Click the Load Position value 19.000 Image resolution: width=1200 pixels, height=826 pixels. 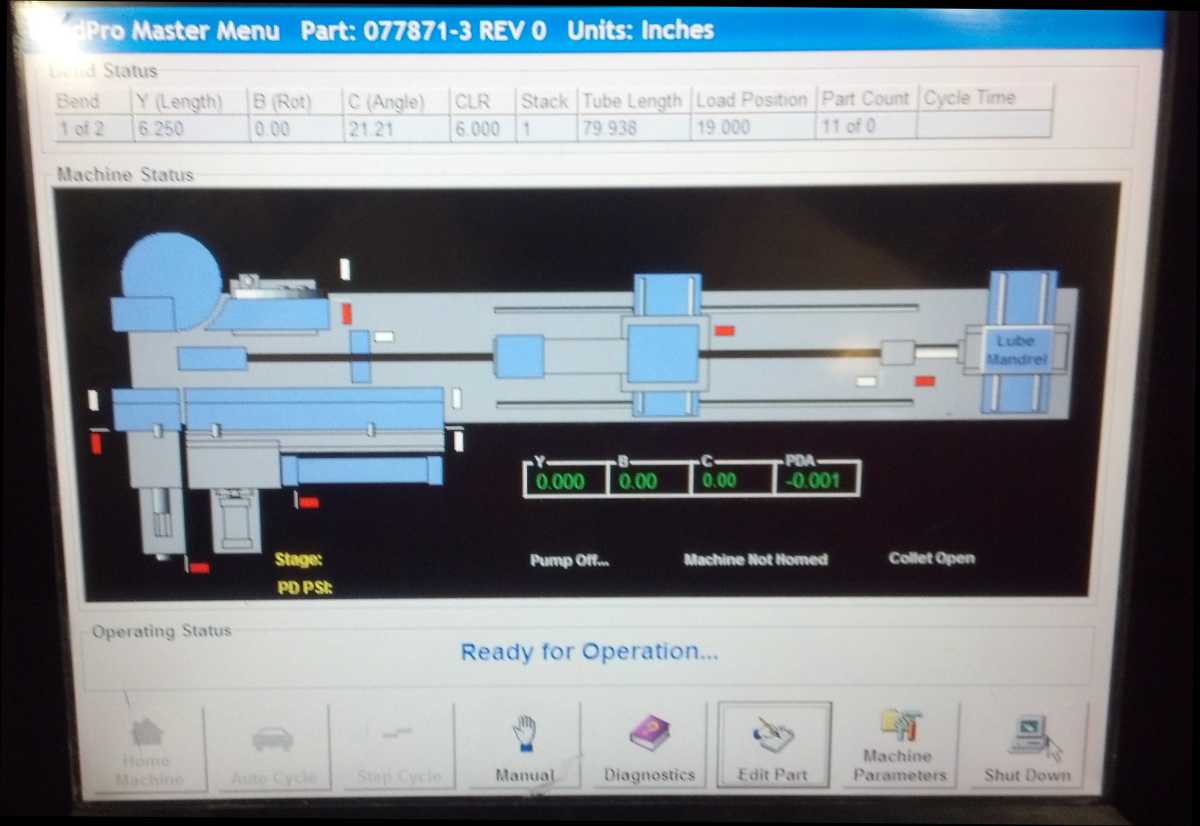click(753, 129)
